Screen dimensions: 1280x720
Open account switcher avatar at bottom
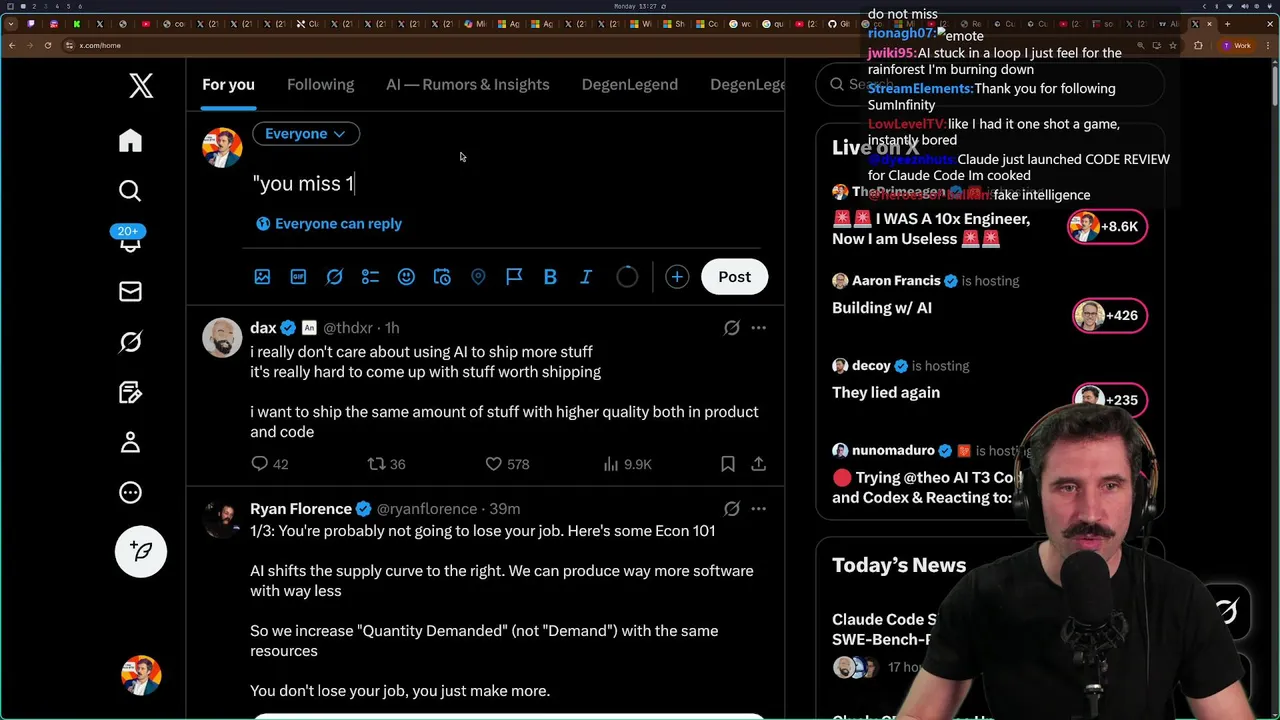[141, 675]
